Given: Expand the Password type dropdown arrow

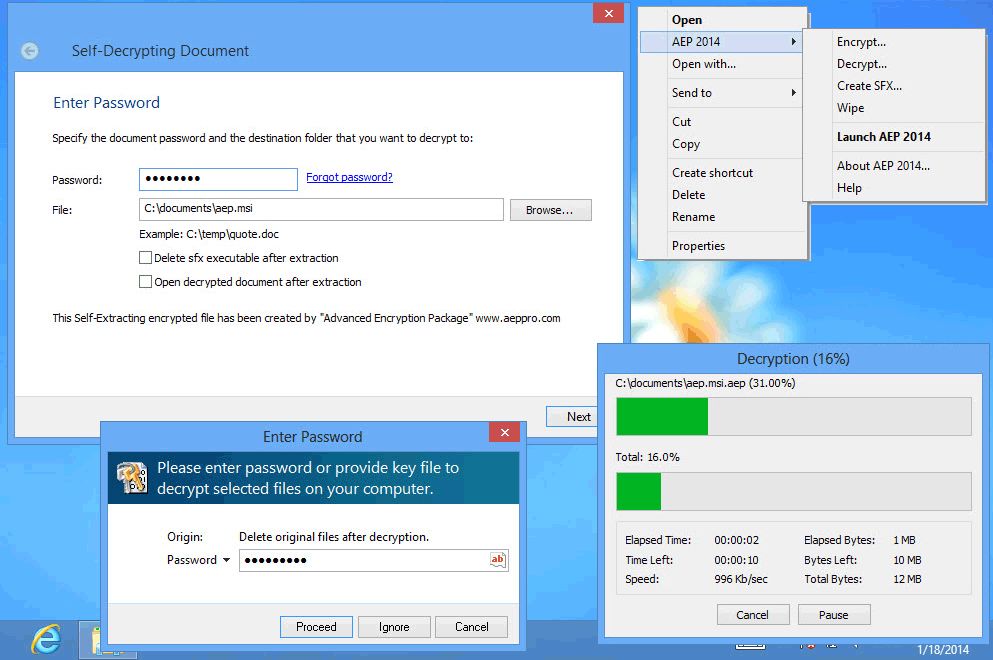Looking at the screenshot, I should (226, 560).
